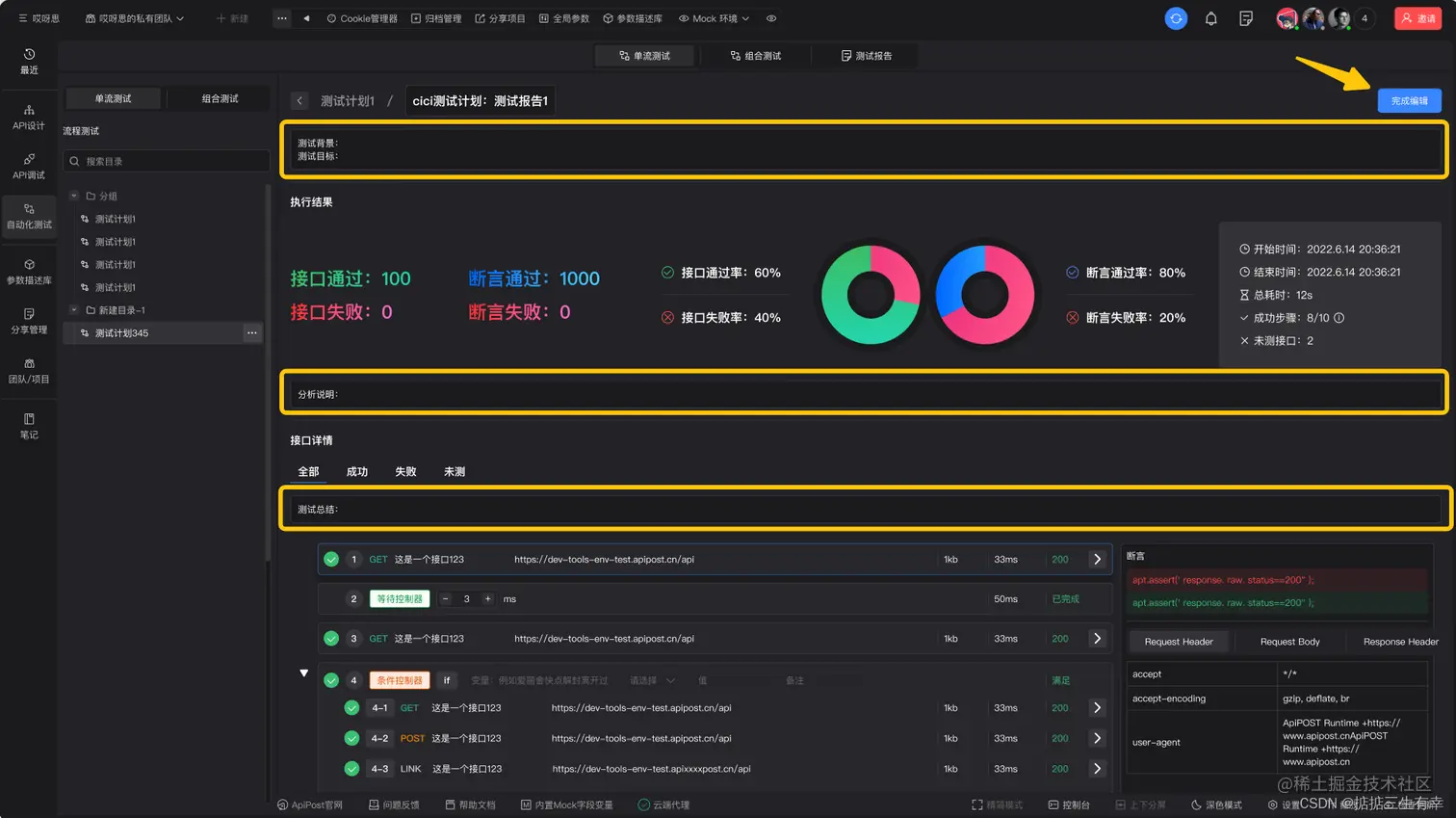Increase wait controller value with plus
1456x818 pixels.
tap(488, 599)
